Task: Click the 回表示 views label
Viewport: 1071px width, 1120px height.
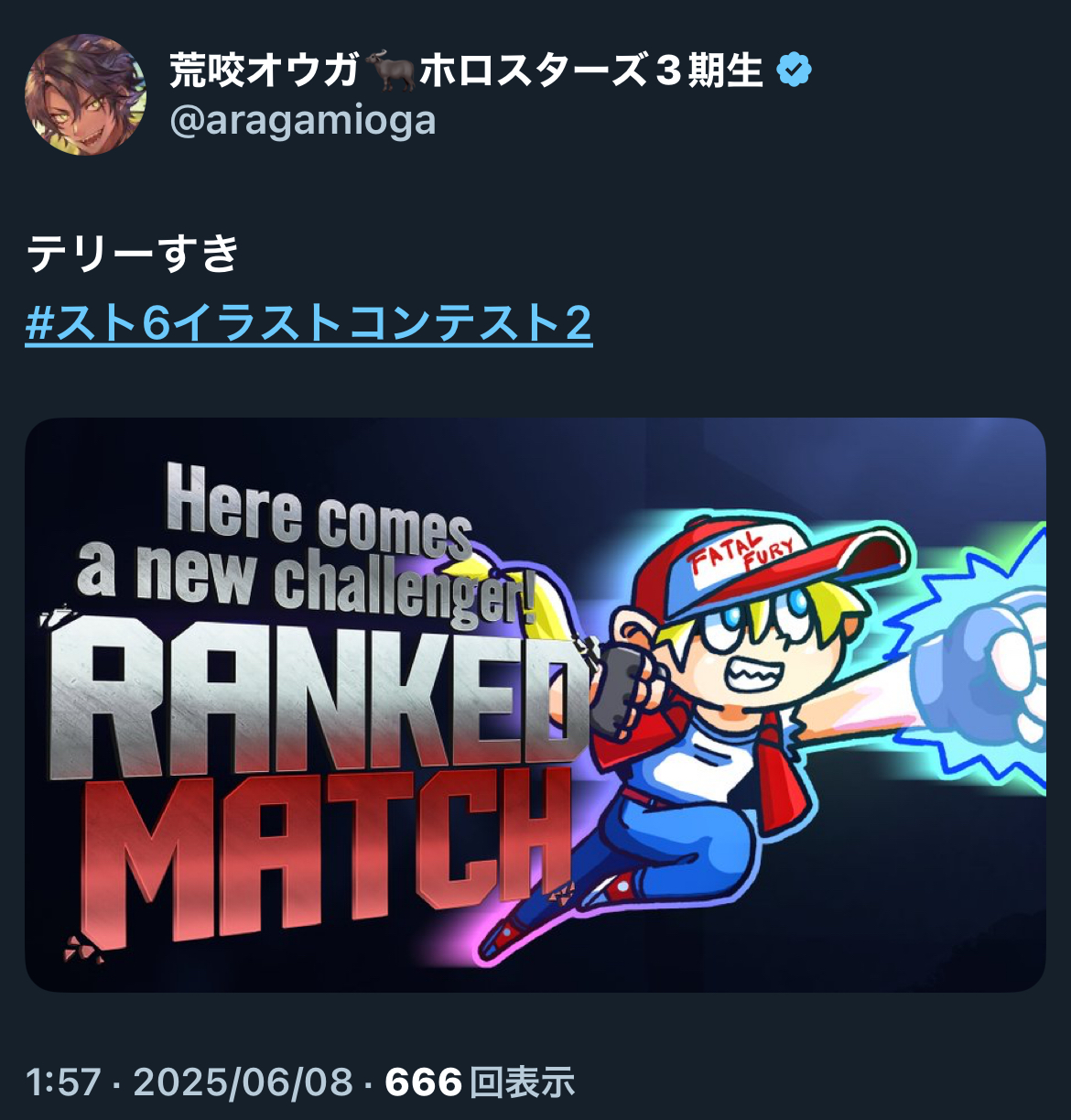Action: click(x=522, y=1082)
